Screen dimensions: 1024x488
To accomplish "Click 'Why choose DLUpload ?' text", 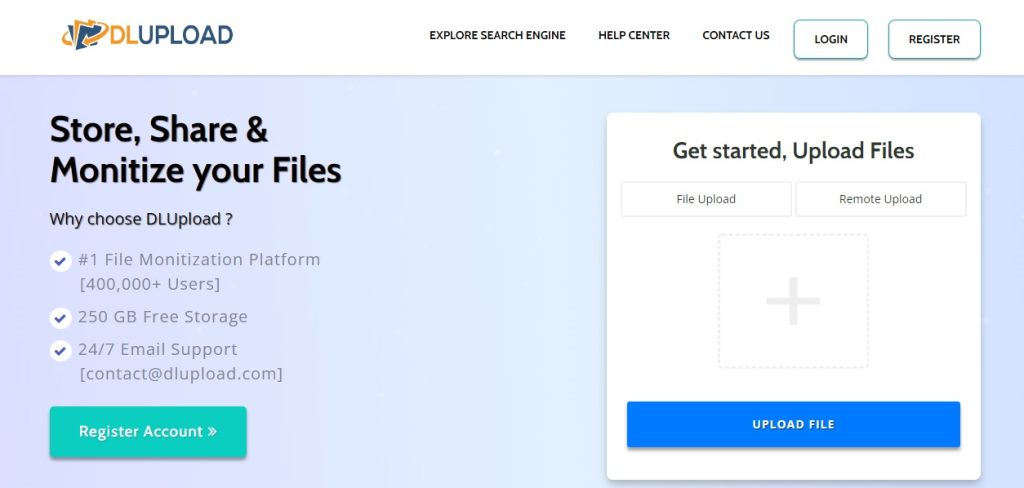I will [141, 220].
